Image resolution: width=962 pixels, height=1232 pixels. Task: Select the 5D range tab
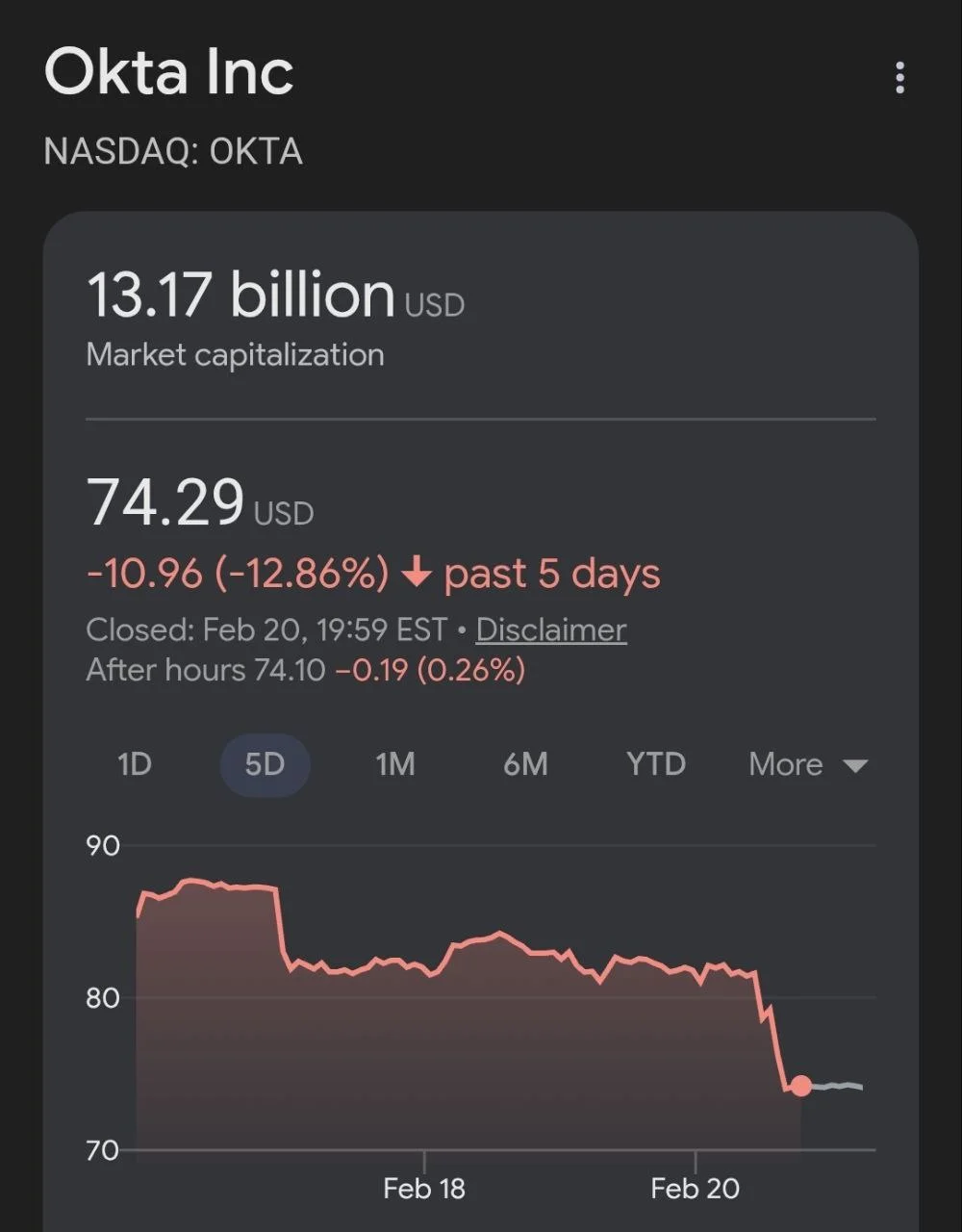point(265,764)
